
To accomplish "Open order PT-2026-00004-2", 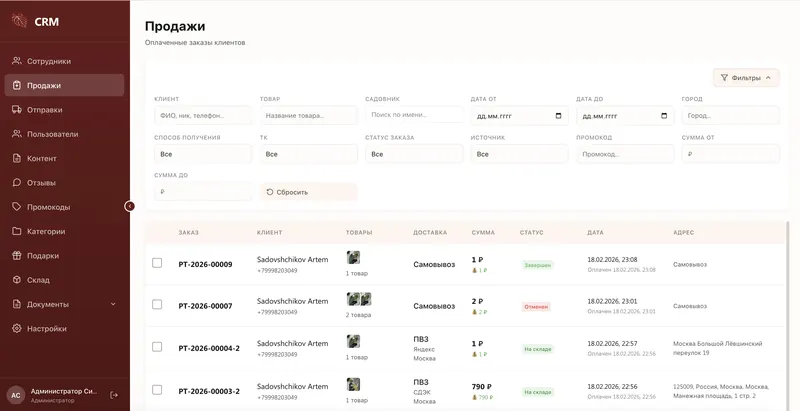I will click(x=209, y=348).
